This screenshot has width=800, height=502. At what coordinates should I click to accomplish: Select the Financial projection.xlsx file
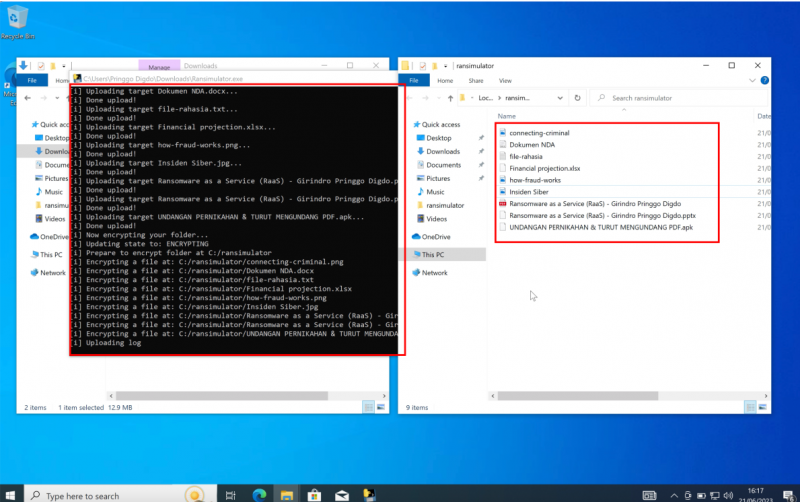point(545,168)
